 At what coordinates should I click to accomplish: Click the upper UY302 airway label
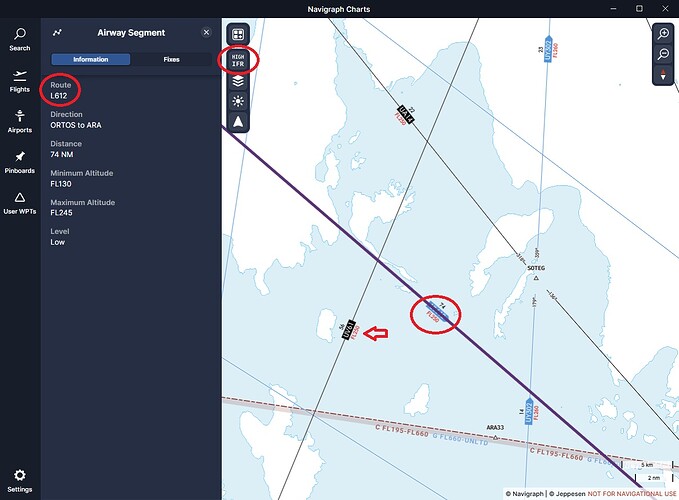pyautogui.click(x=548, y=49)
